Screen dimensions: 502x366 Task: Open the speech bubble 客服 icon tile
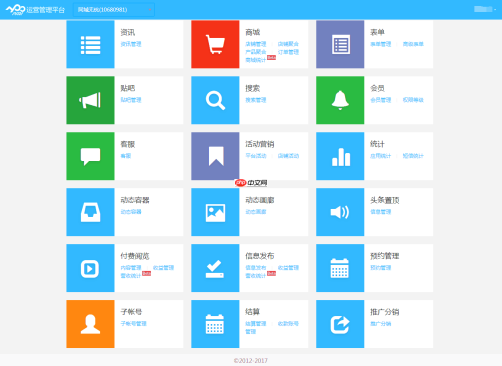click(x=90, y=156)
